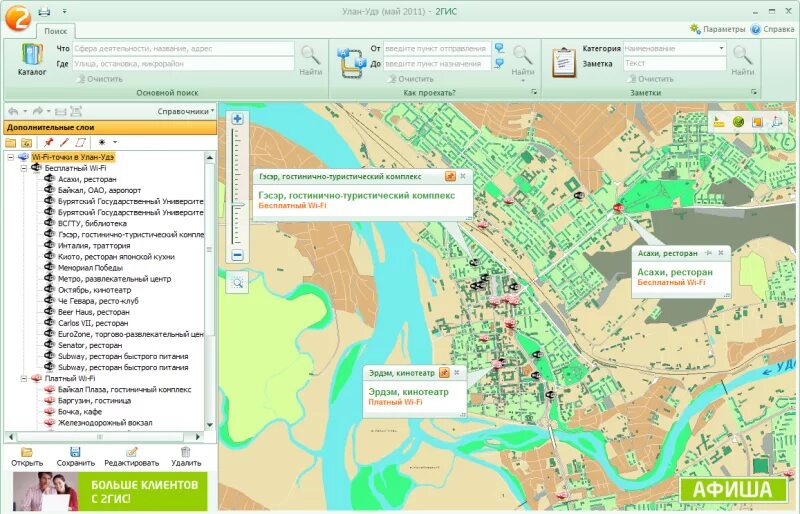Click the Что search input field
This screenshot has height=514, width=800.
coord(184,48)
